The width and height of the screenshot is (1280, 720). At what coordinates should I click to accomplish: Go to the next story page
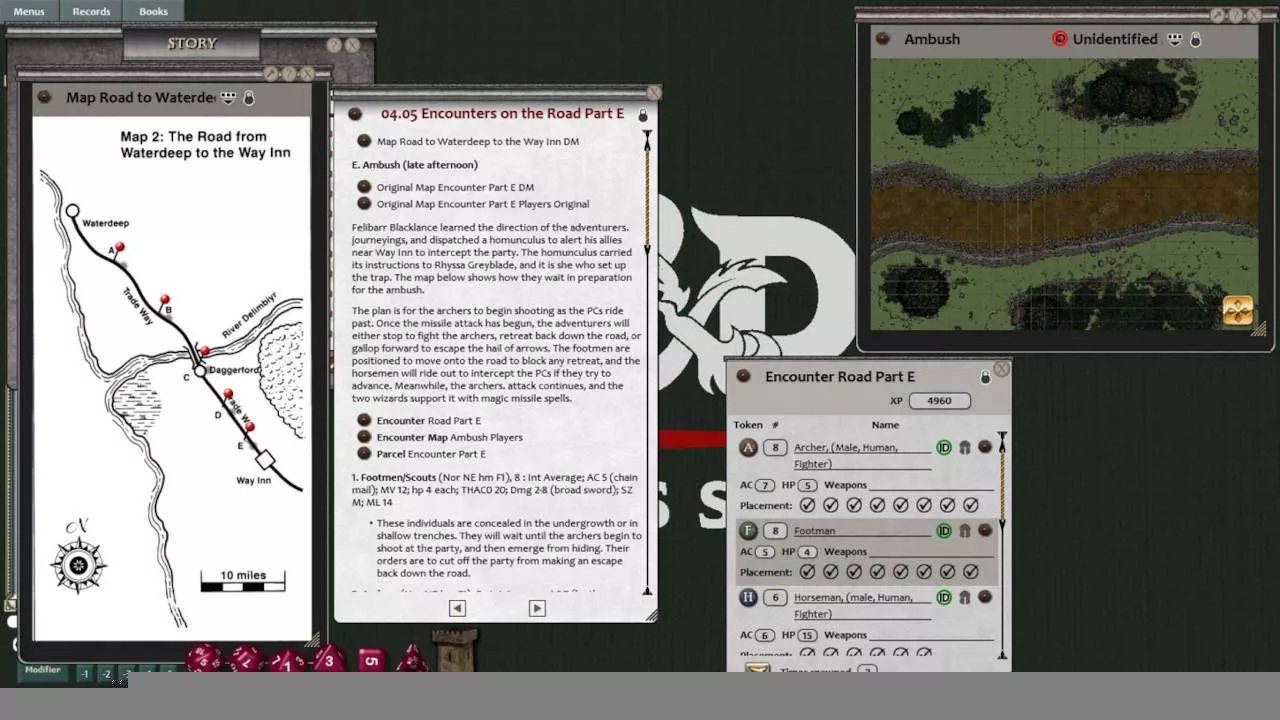point(537,608)
